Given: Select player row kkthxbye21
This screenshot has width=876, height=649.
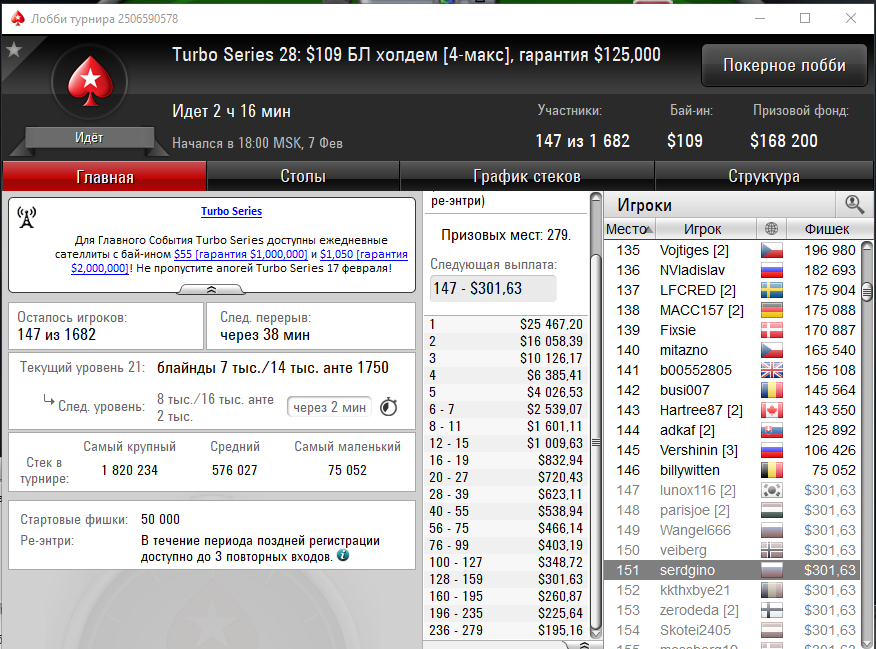Looking at the screenshot, I should click(x=731, y=590).
